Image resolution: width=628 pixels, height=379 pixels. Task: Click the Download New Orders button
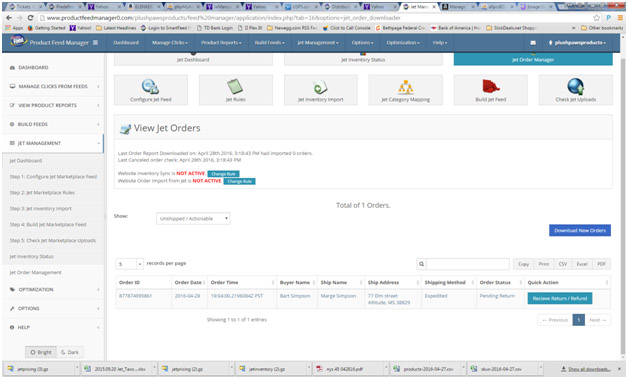[x=580, y=230]
